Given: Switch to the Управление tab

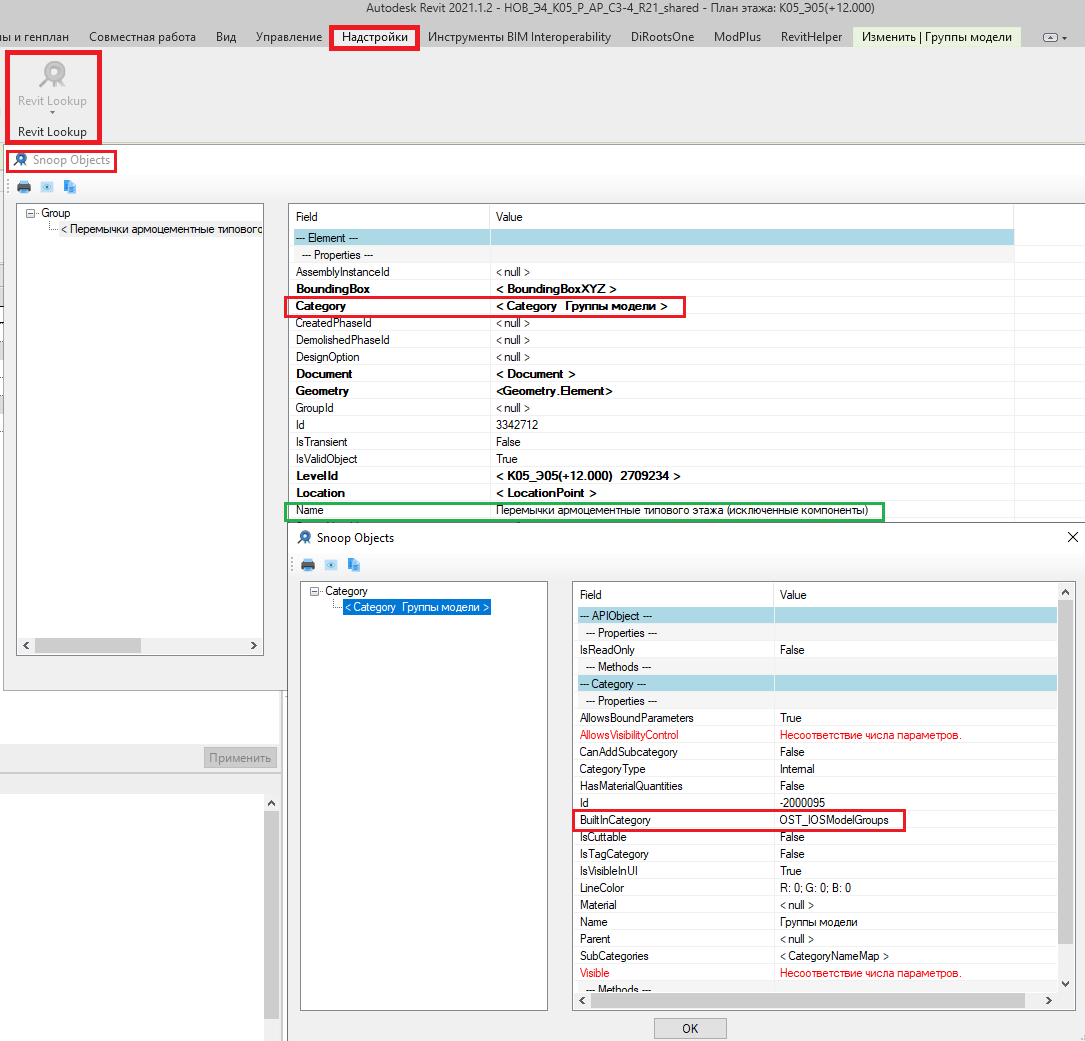Looking at the screenshot, I should [x=289, y=37].
